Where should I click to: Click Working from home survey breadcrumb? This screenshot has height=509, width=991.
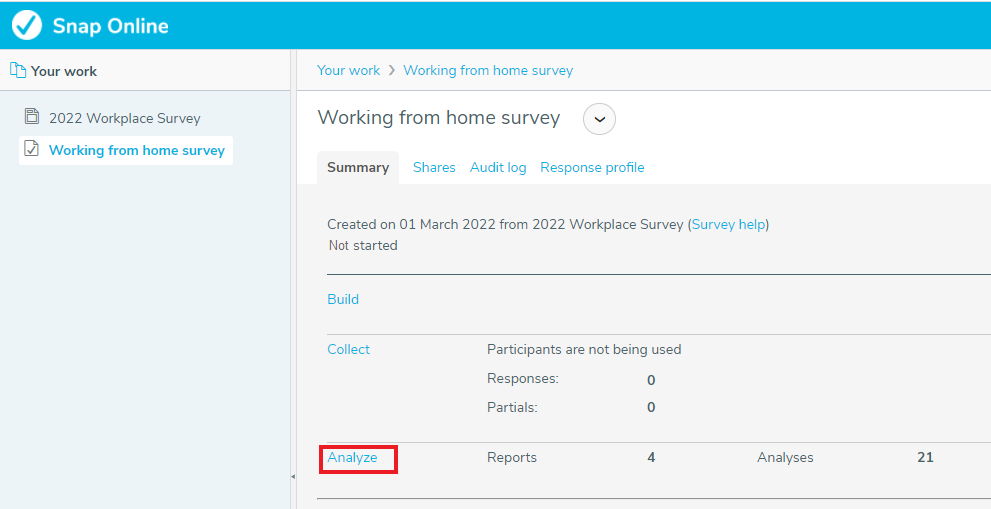click(488, 70)
